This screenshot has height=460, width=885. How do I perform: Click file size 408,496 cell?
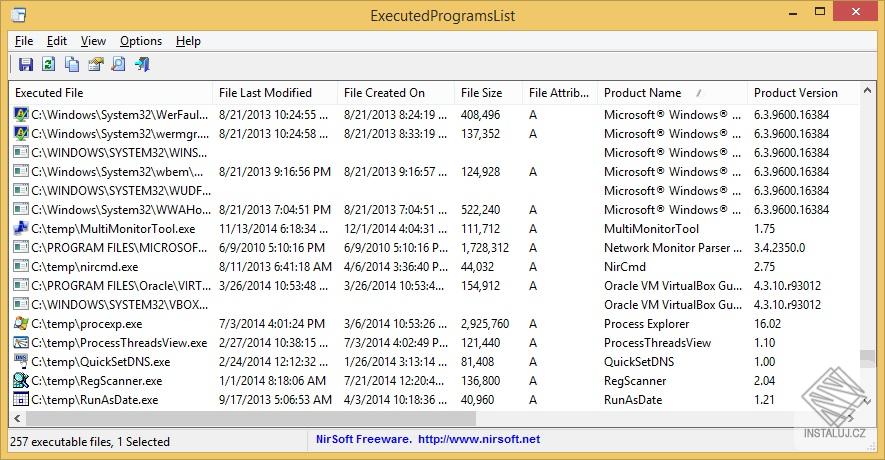[480, 115]
